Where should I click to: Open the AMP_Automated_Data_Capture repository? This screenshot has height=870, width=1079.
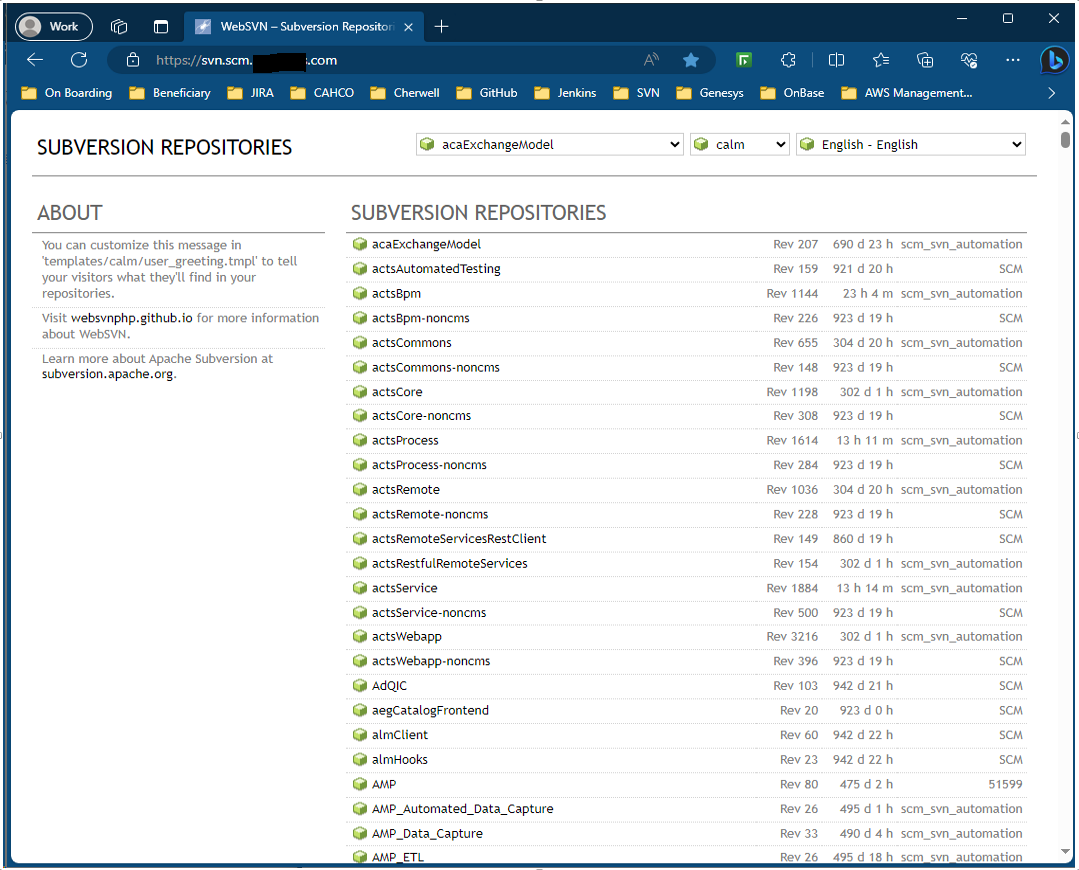(462, 809)
